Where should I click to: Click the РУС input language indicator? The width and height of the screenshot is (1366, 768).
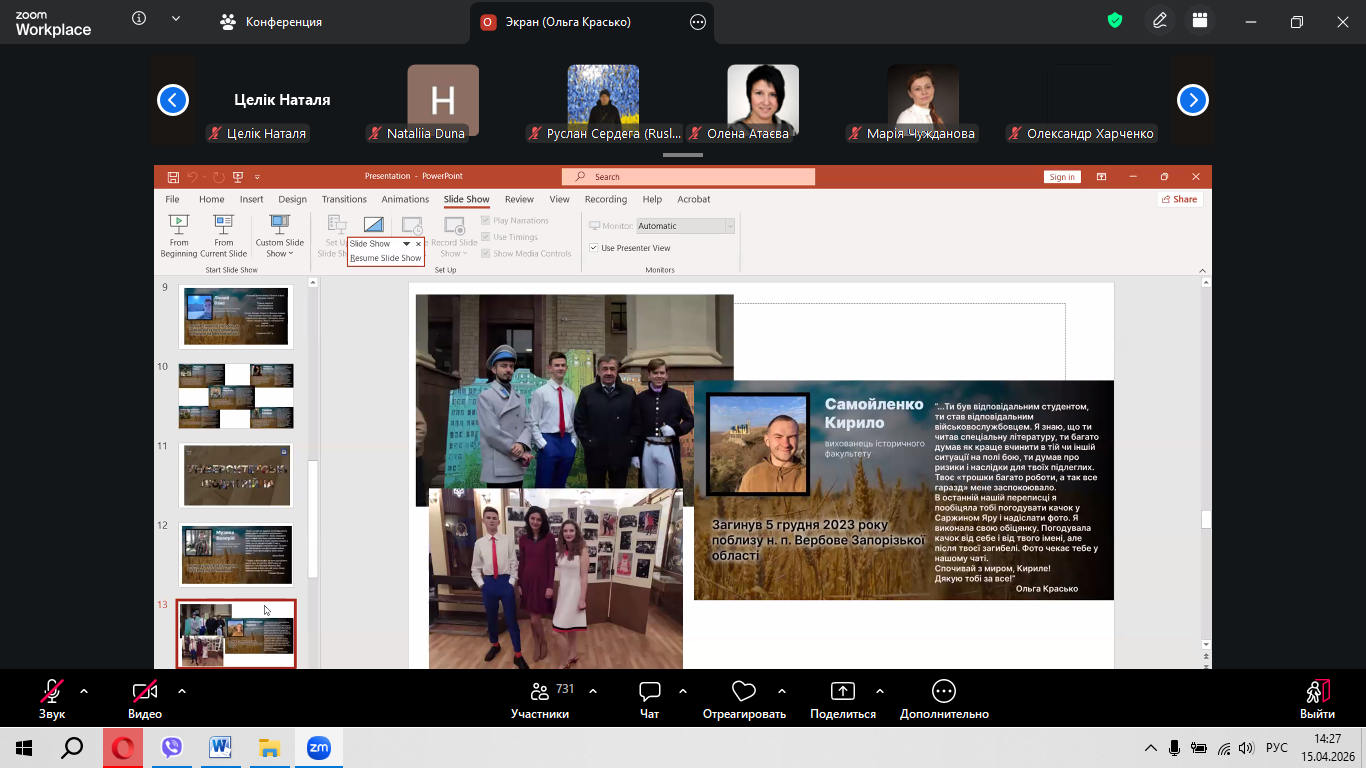tap(1277, 748)
